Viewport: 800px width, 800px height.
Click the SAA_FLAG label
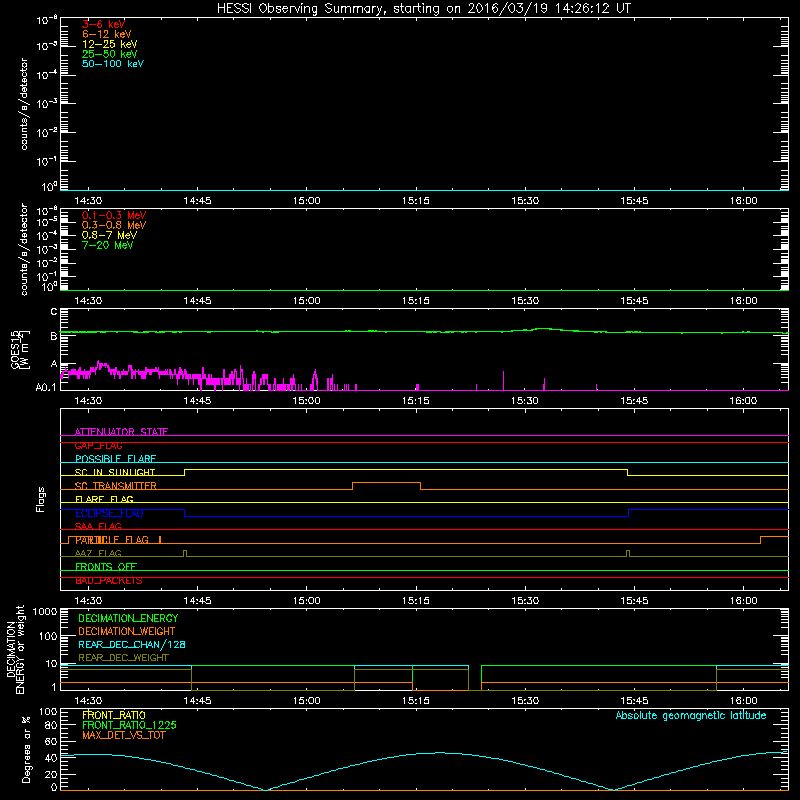point(98,527)
